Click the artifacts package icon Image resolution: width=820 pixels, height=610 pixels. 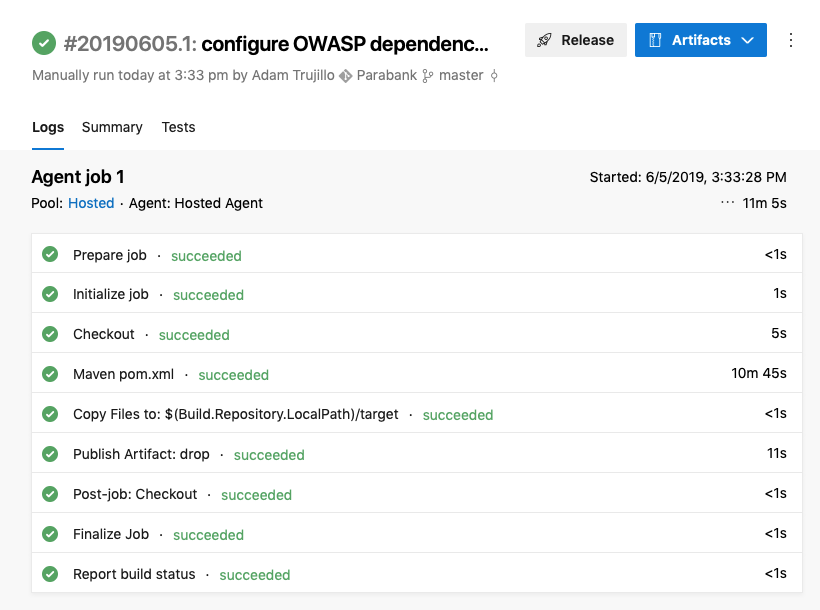coord(655,40)
